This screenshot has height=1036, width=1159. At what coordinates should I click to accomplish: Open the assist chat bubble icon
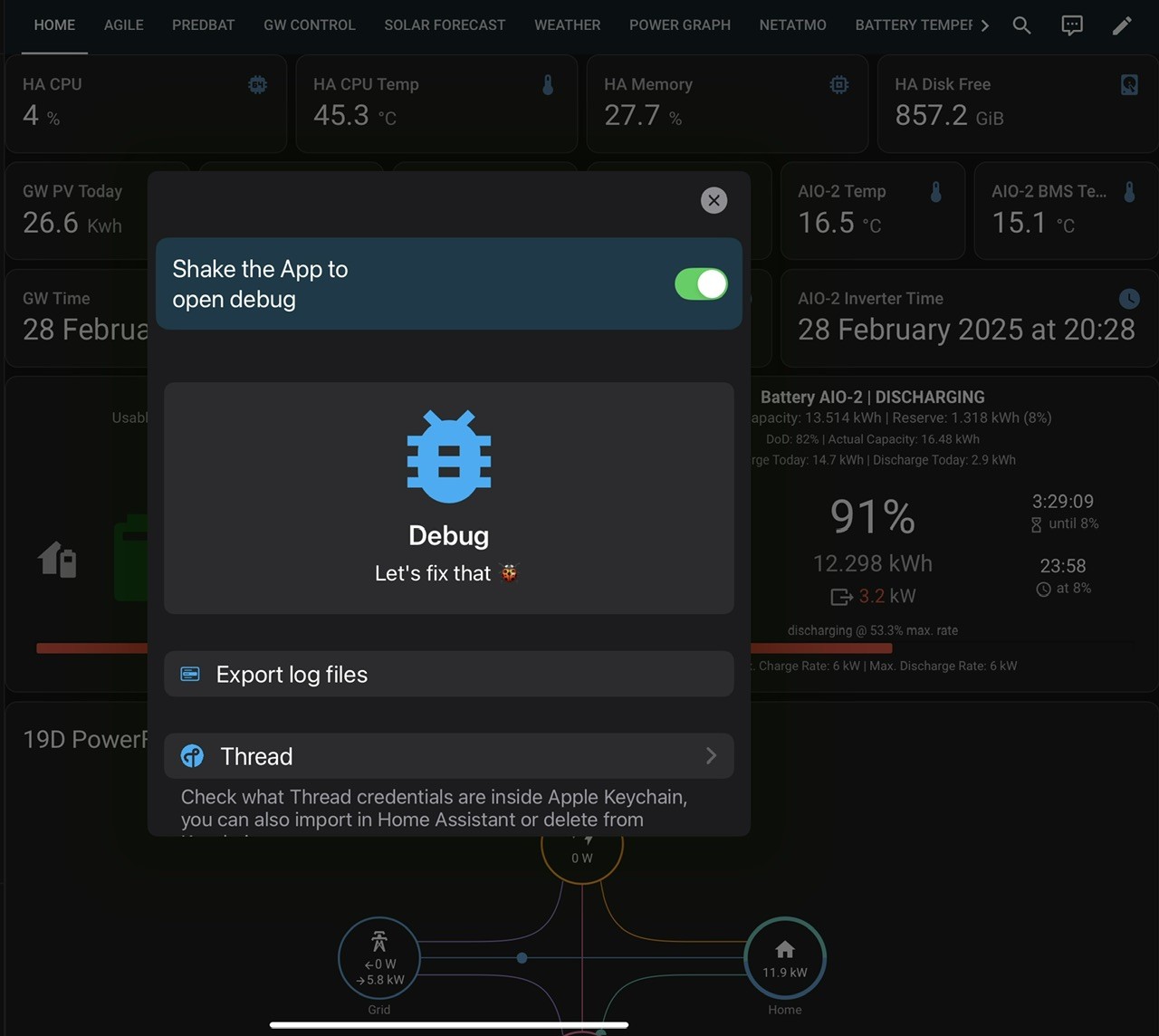(1072, 25)
